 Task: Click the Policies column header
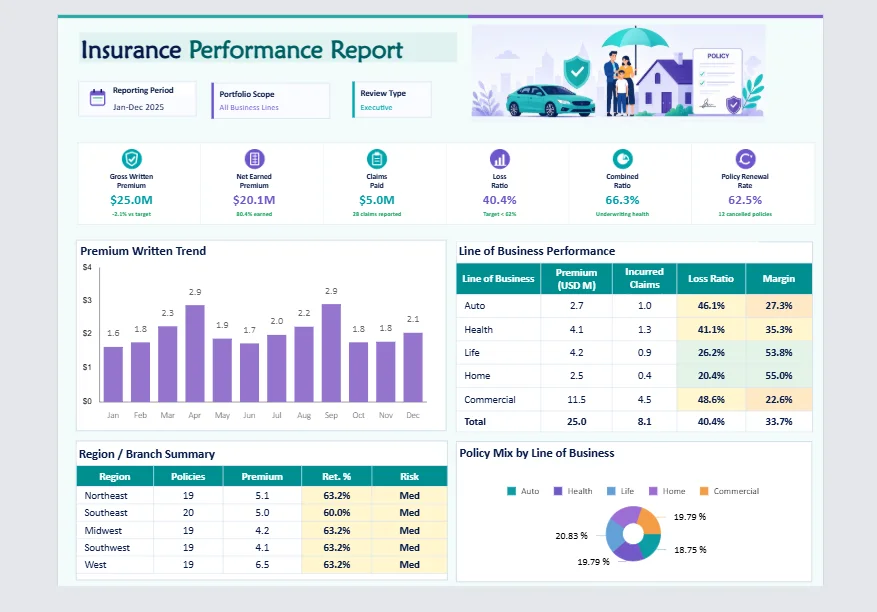click(x=188, y=477)
